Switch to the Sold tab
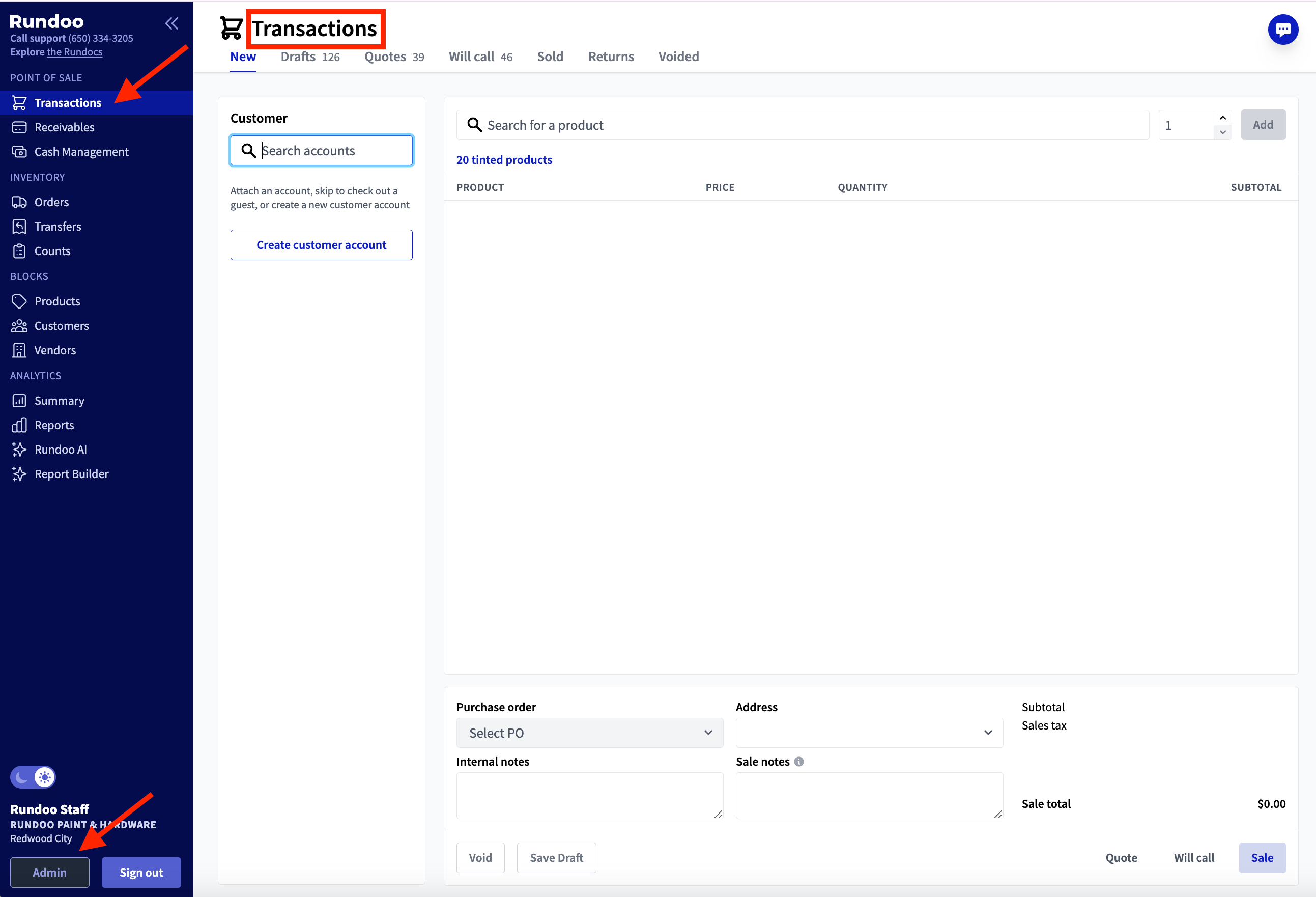The height and width of the screenshot is (897, 1316). pyautogui.click(x=550, y=57)
